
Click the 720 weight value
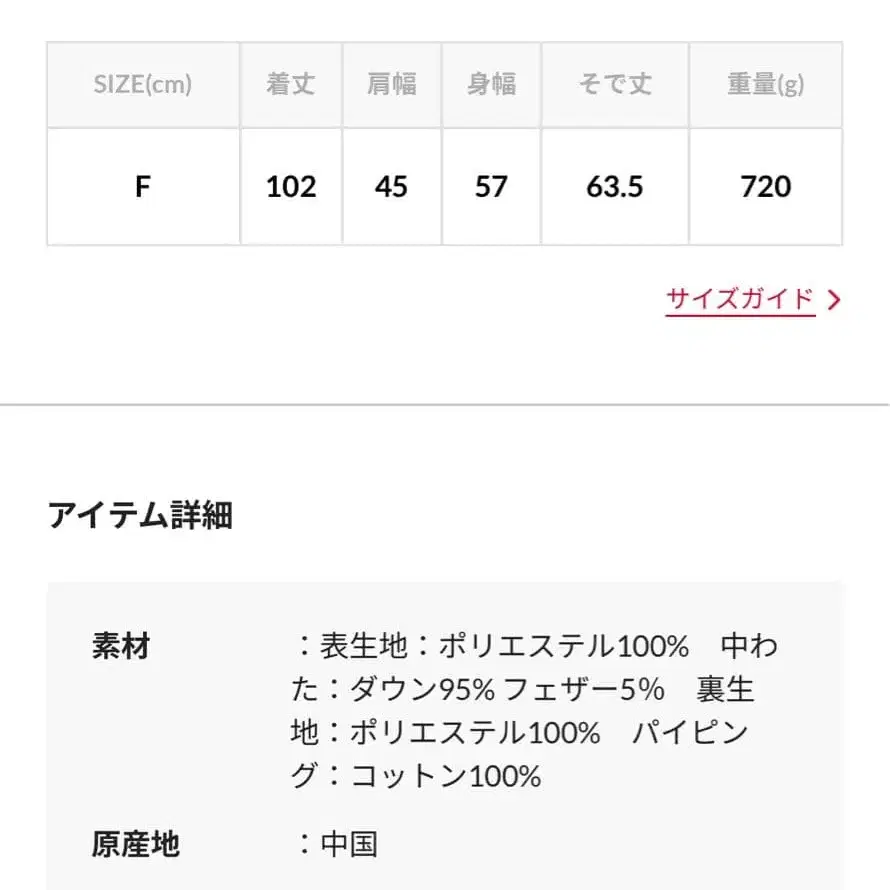(x=766, y=187)
